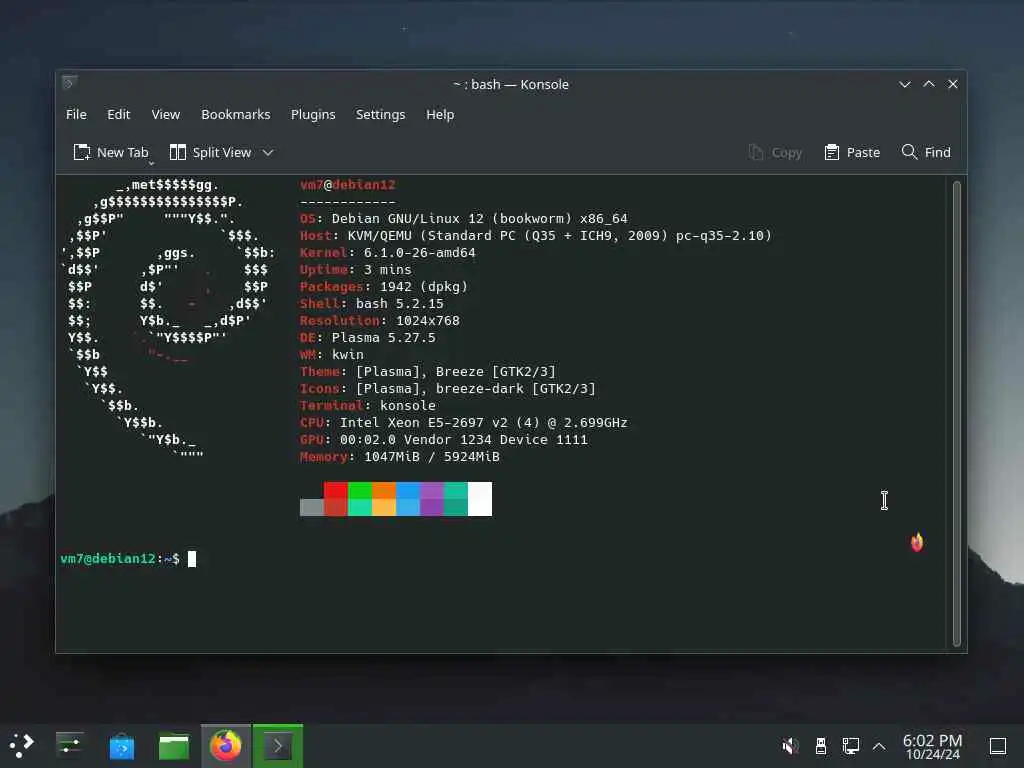Image resolution: width=1024 pixels, height=768 pixels.
Task: Open the Edit menu
Action: (118, 114)
